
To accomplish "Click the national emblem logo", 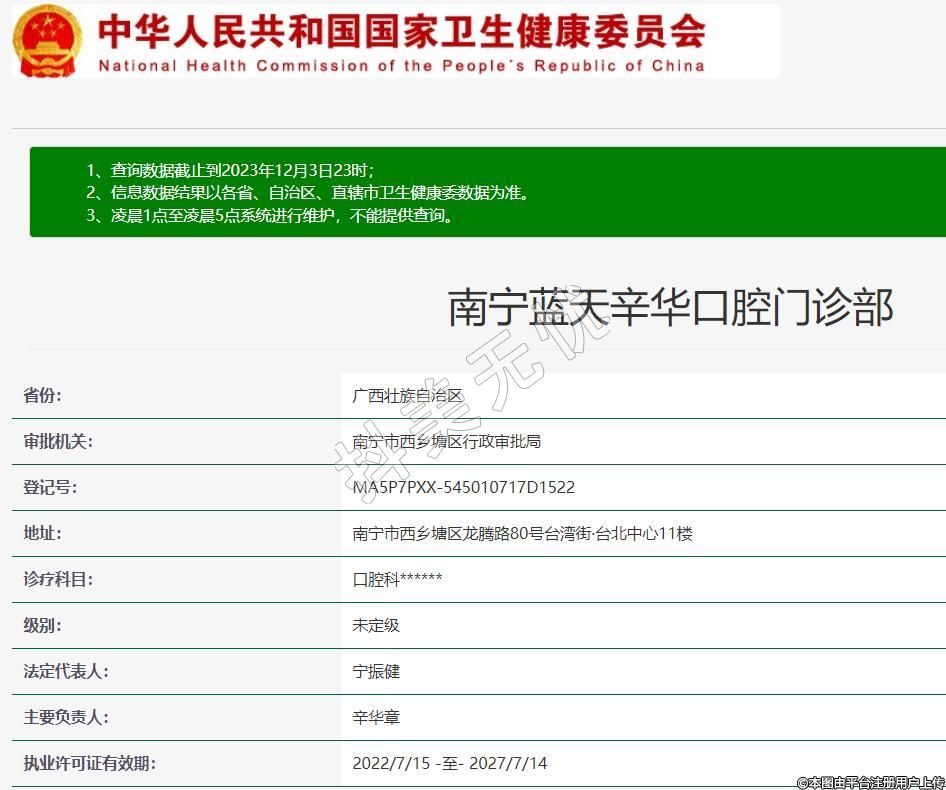I will (49, 40).
